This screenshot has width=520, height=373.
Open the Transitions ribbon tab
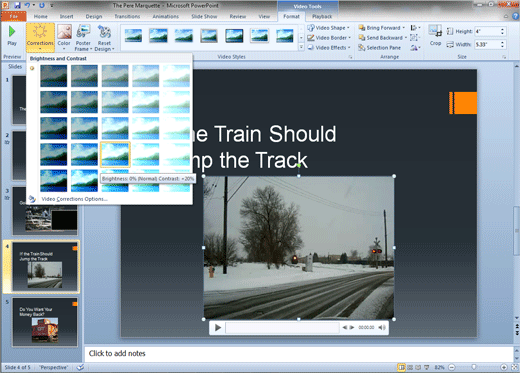click(127, 16)
